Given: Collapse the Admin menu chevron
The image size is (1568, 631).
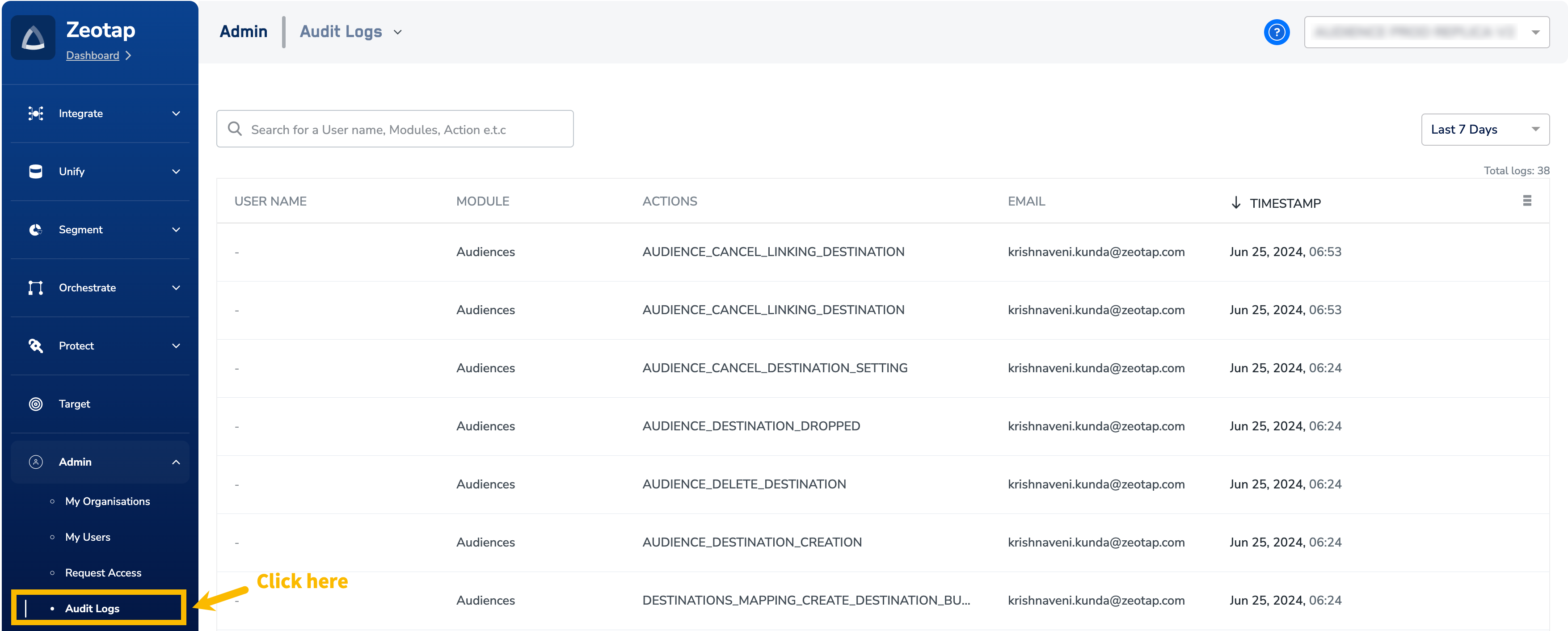Looking at the screenshot, I should click(x=176, y=462).
